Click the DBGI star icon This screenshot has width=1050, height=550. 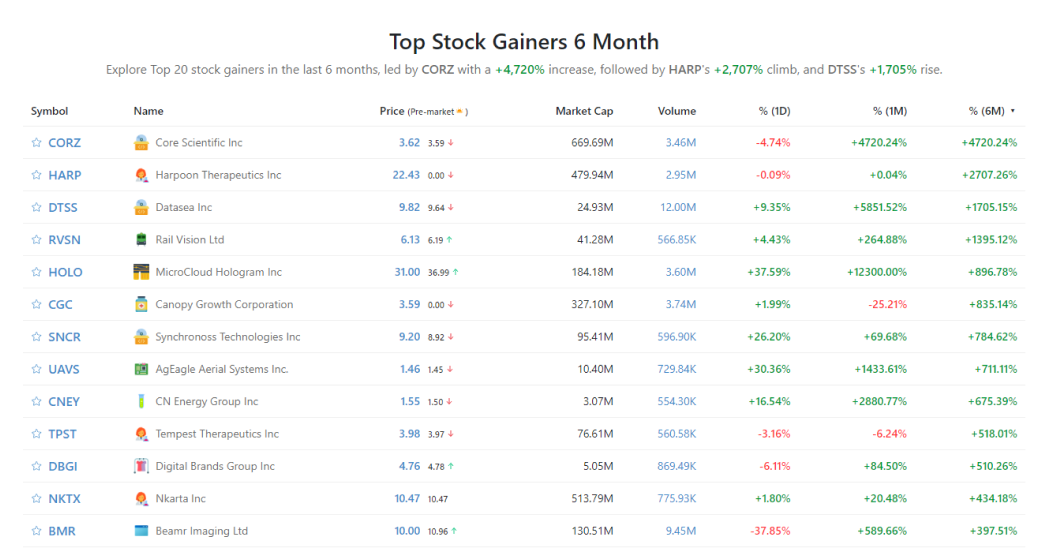(x=36, y=466)
